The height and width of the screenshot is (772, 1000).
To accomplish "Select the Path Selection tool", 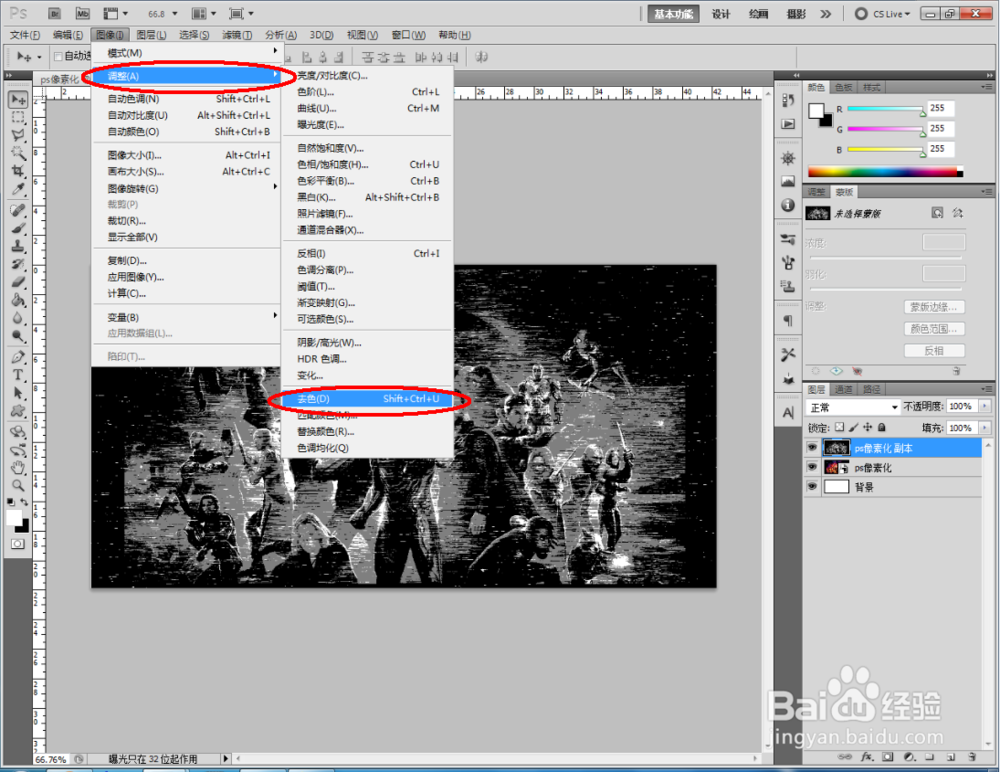I will click(x=18, y=393).
